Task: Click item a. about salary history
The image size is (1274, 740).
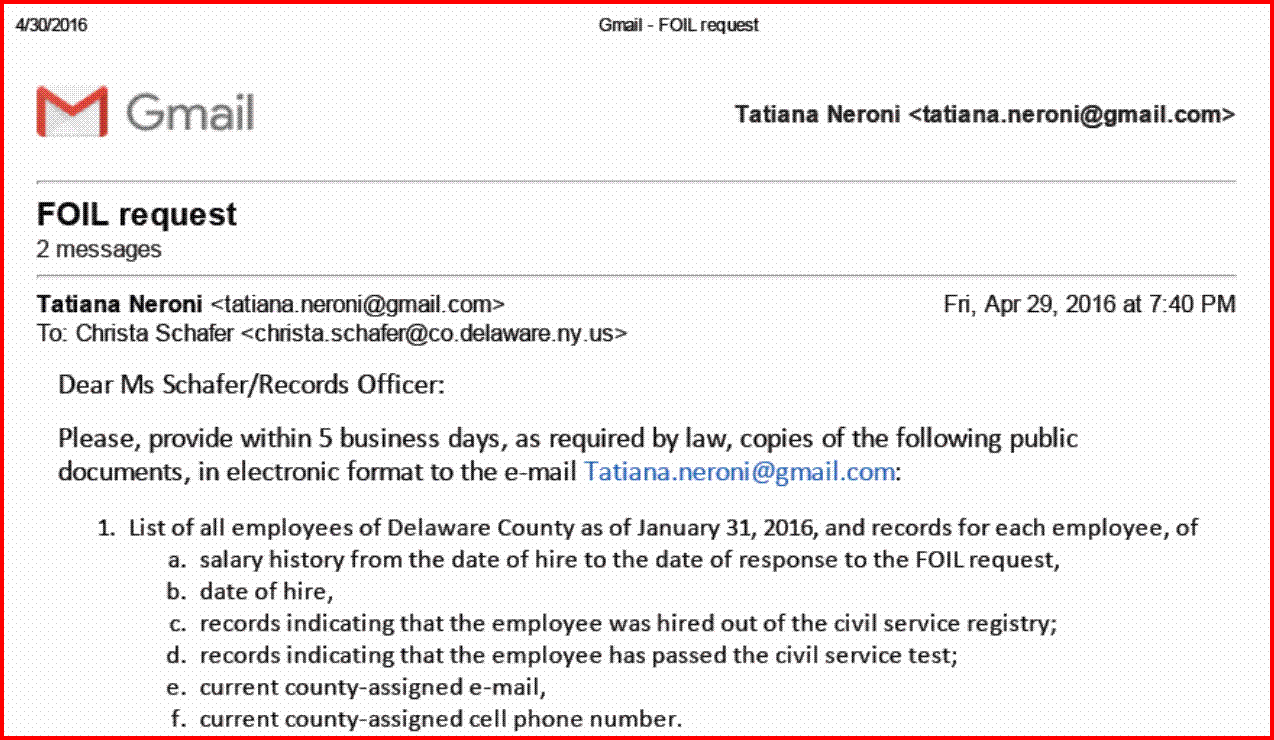Action: (x=629, y=559)
